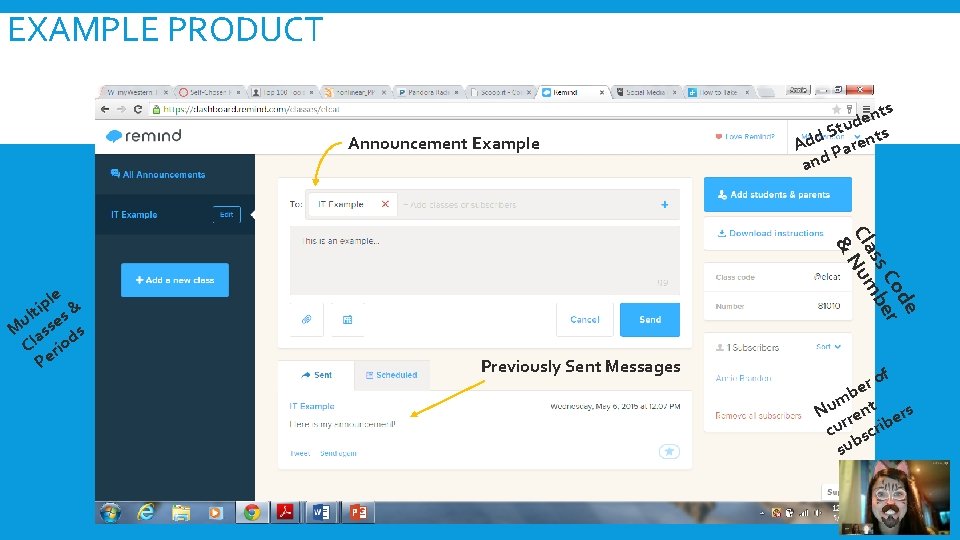
Task: Click the address bar URL
Action: (251, 109)
